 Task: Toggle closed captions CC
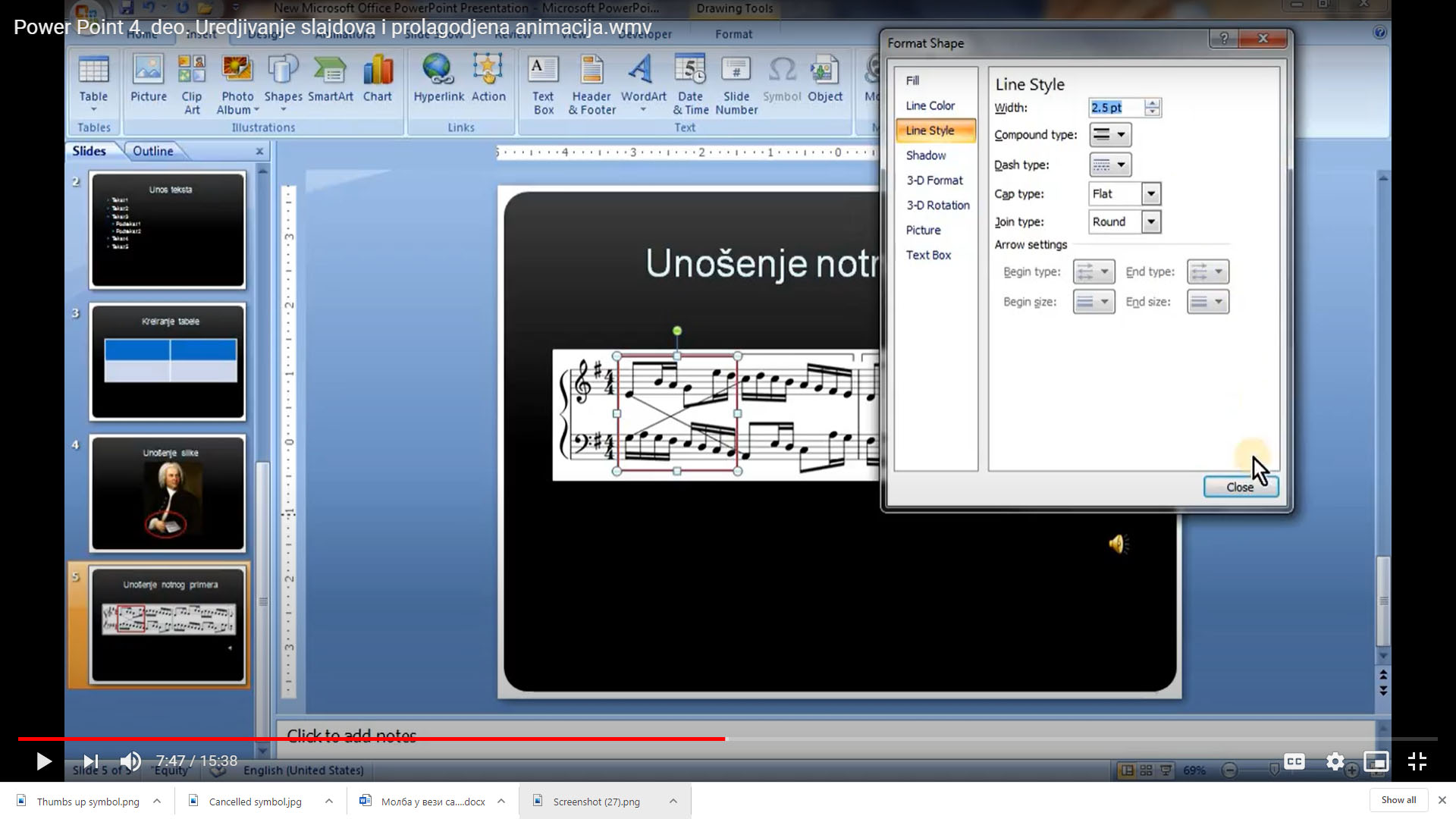[x=1294, y=761]
